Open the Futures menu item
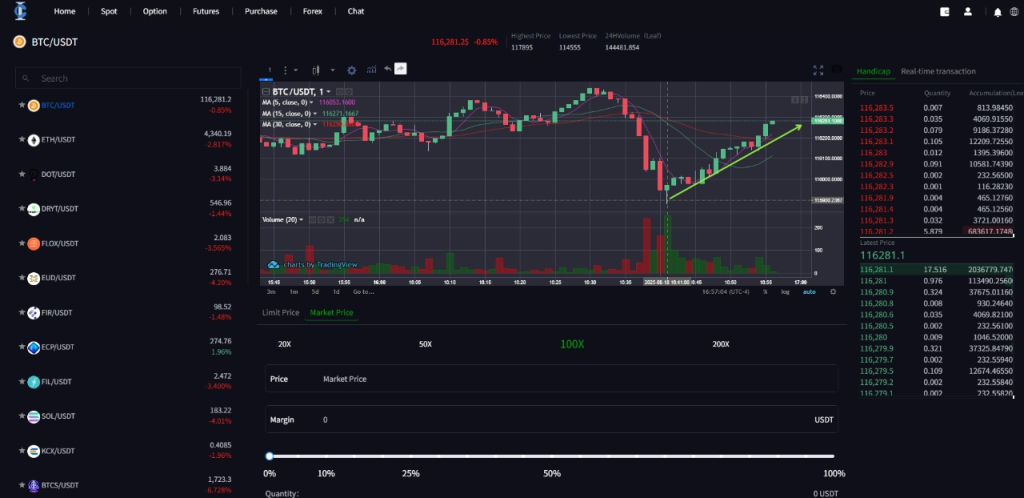Image resolution: width=1024 pixels, height=498 pixels. (x=207, y=11)
